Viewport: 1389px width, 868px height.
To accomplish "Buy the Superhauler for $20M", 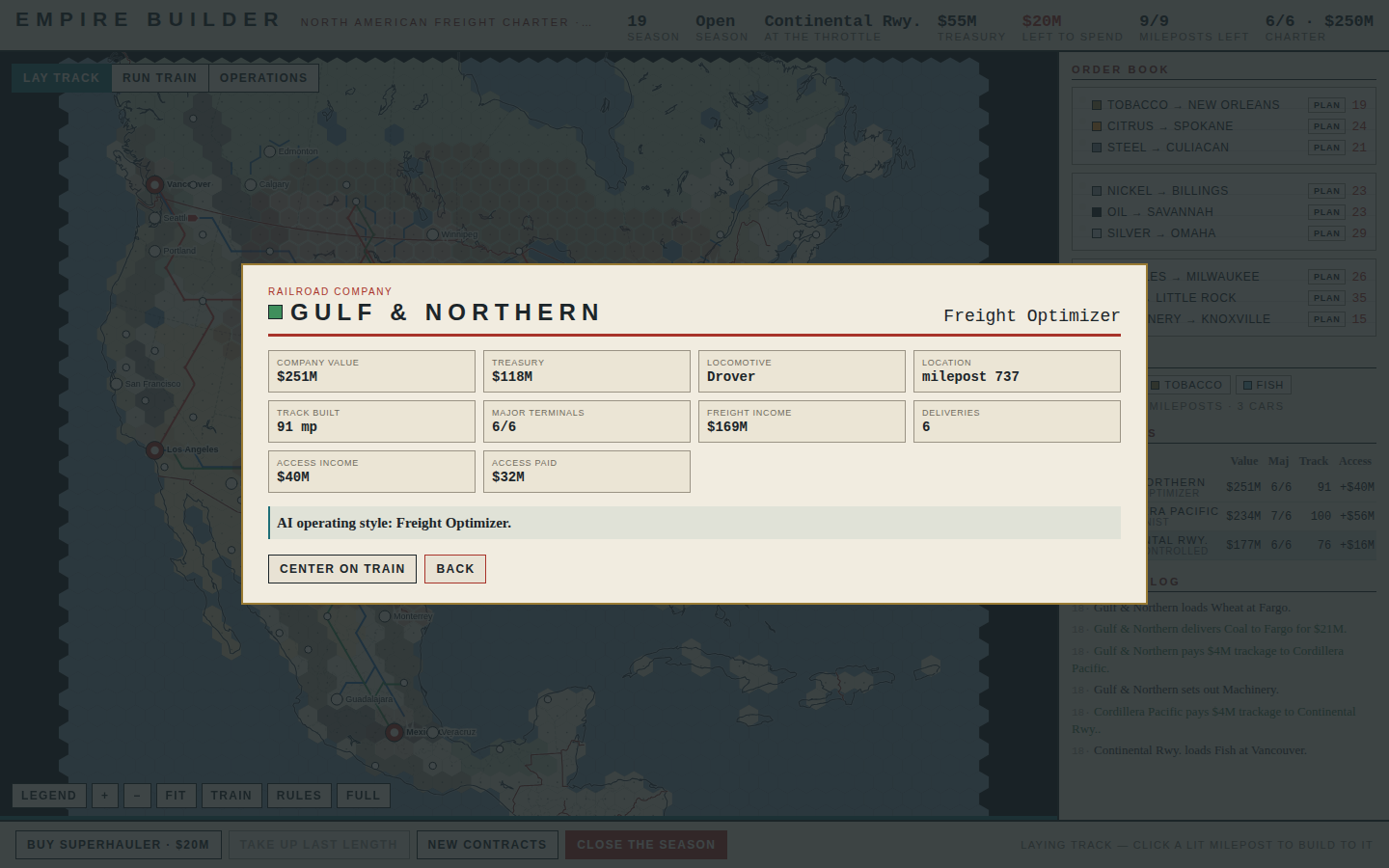I will [x=119, y=845].
